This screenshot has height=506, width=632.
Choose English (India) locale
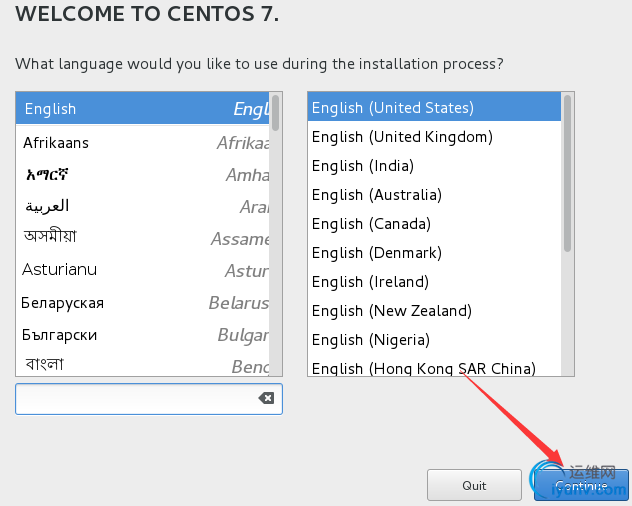(x=434, y=166)
